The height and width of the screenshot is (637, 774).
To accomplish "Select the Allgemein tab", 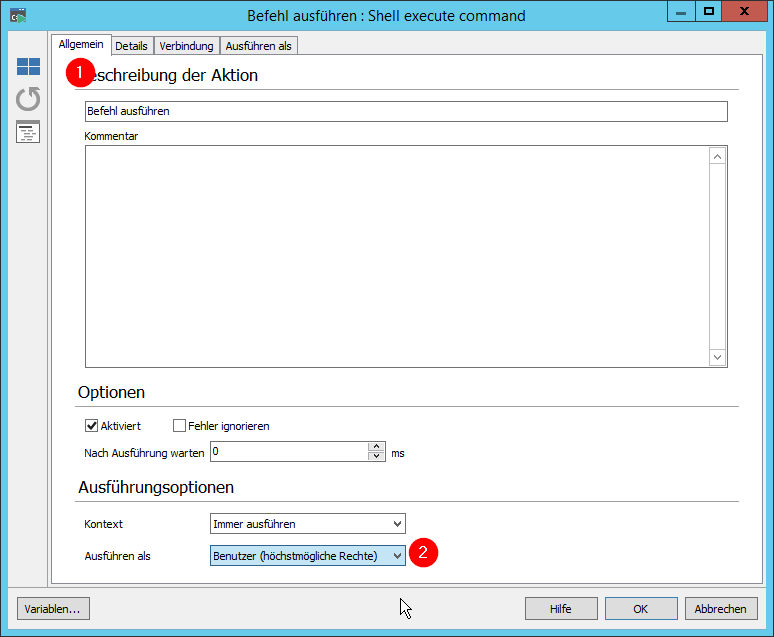I will (80, 45).
